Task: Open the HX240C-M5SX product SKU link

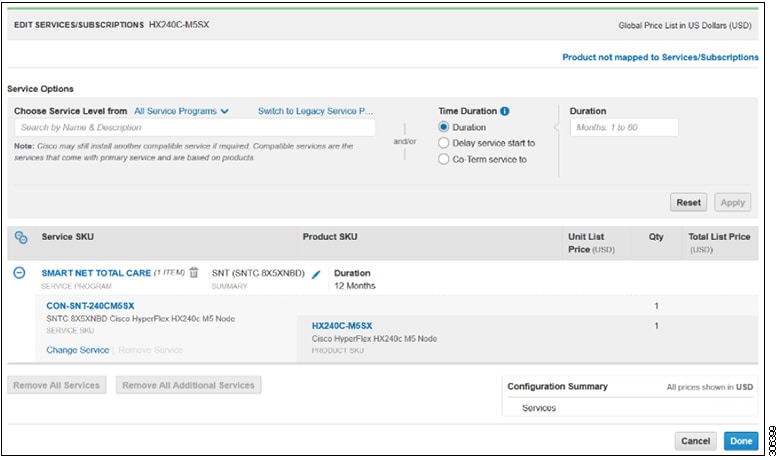Action: pyautogui.click(x=342, y=326)
